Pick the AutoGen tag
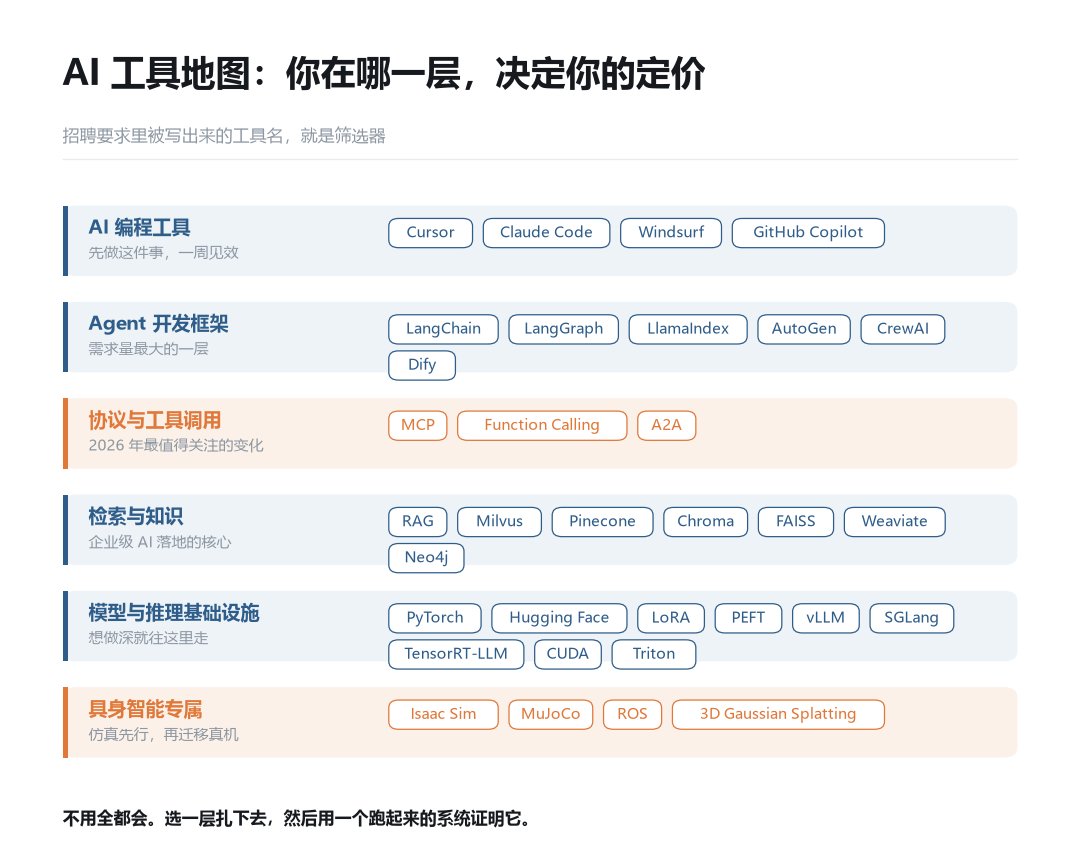1080x860 pixels. 804,329
